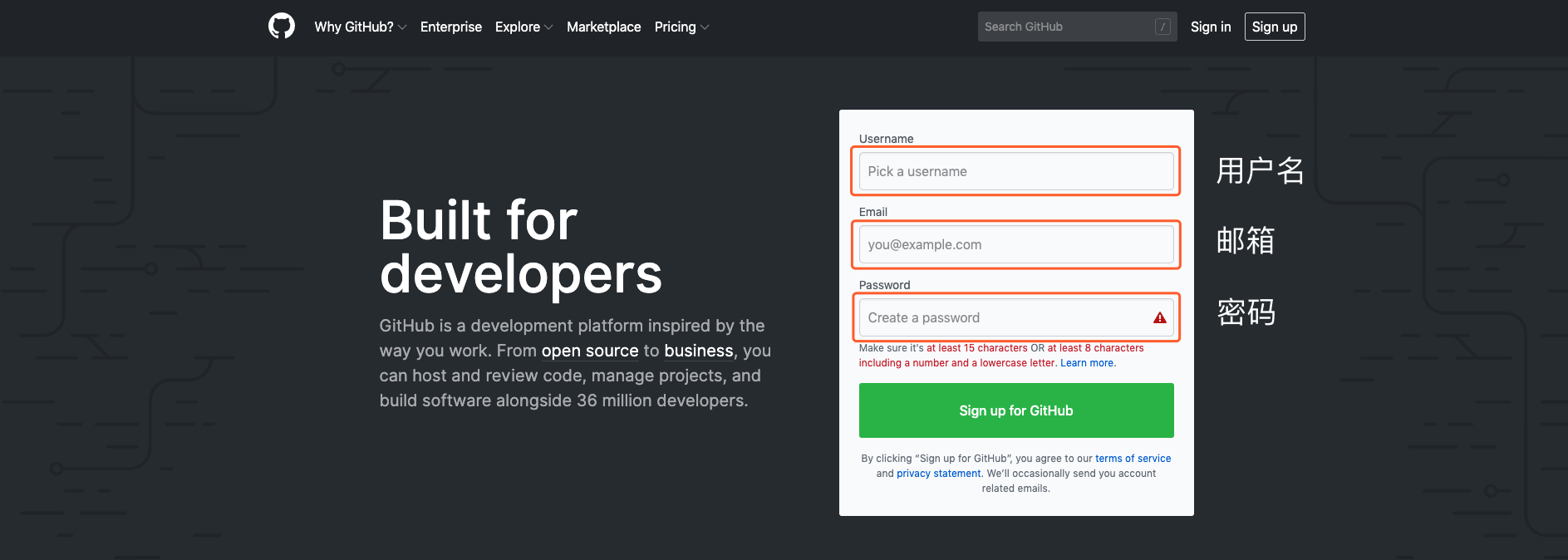This screenshot has width=1568, height=560.
Task: Click the GitHub octocat logo
Action: click(282, 27)
